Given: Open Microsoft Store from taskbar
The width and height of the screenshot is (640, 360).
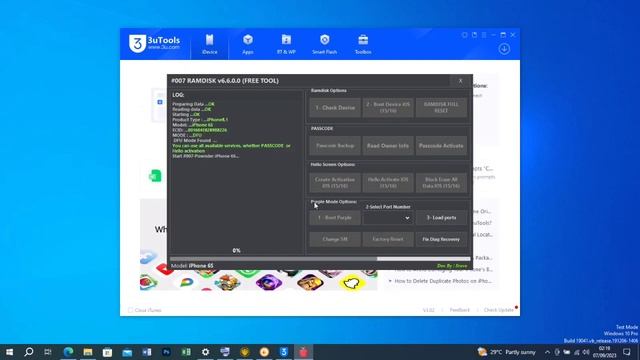Looking at the screenshot, I should tap(107, 352).
